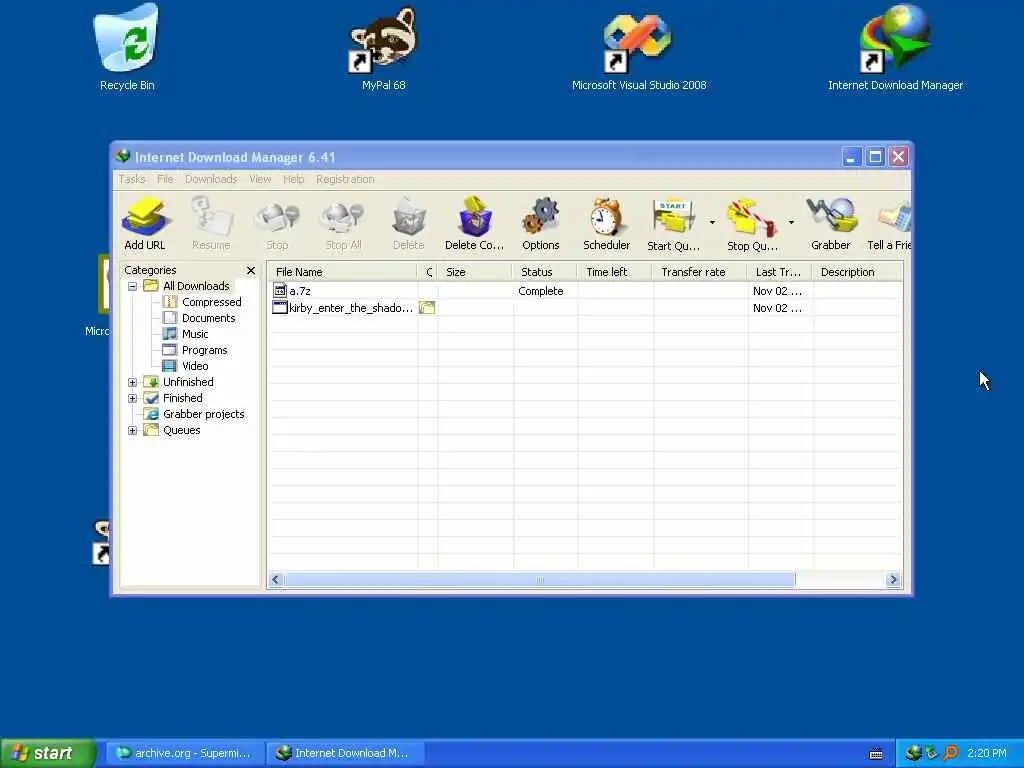Click the scrollbar right arrow

pyautogui.click(x=893, y=579)
